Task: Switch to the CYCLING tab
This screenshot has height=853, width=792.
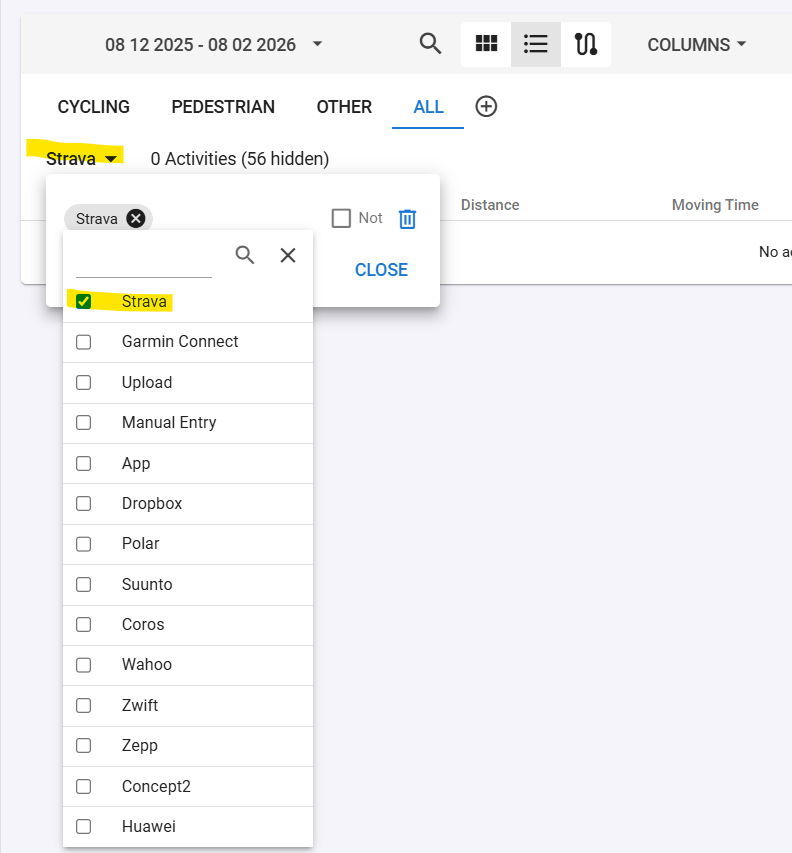Action: pos(94,107)
